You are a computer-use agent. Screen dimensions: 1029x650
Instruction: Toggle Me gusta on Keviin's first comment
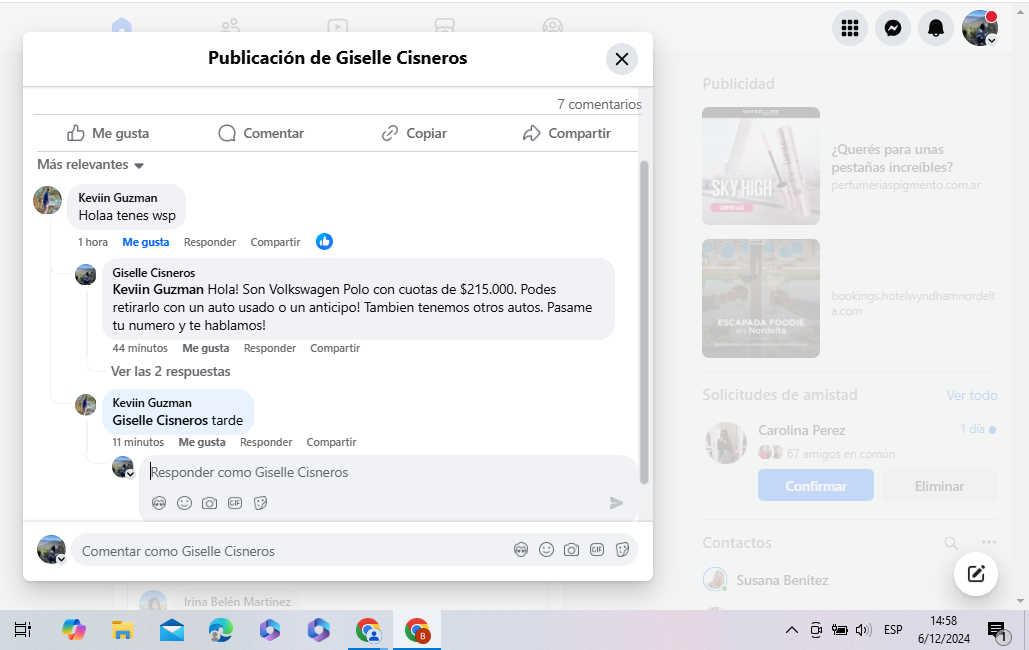[x=146, y=242]
